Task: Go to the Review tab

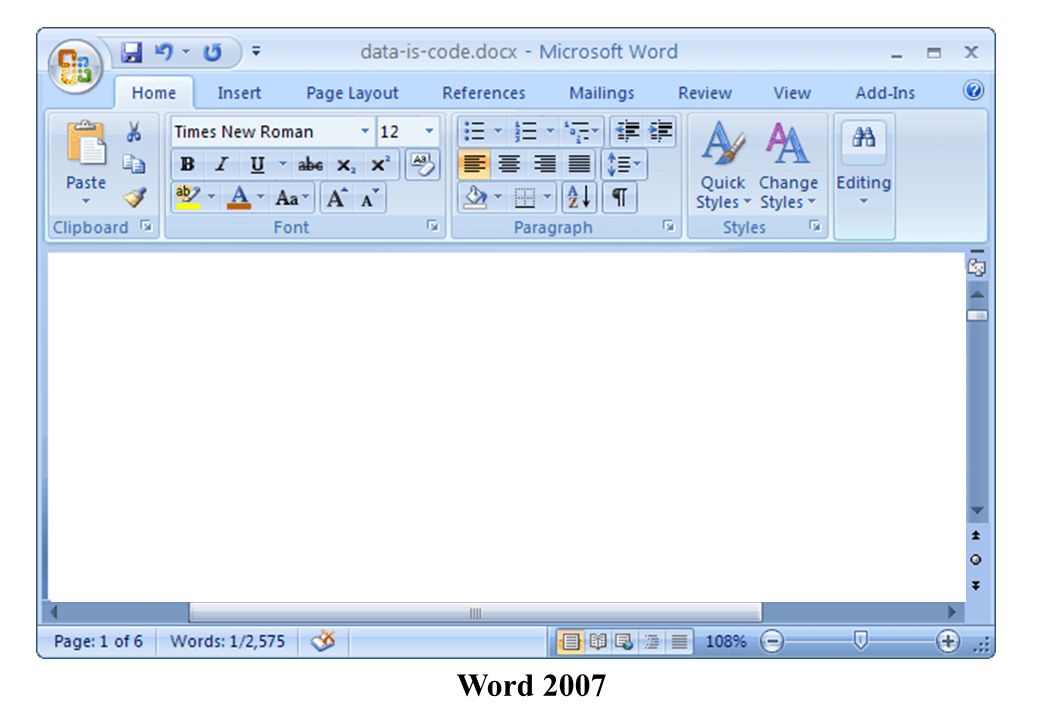Action: 704,93
